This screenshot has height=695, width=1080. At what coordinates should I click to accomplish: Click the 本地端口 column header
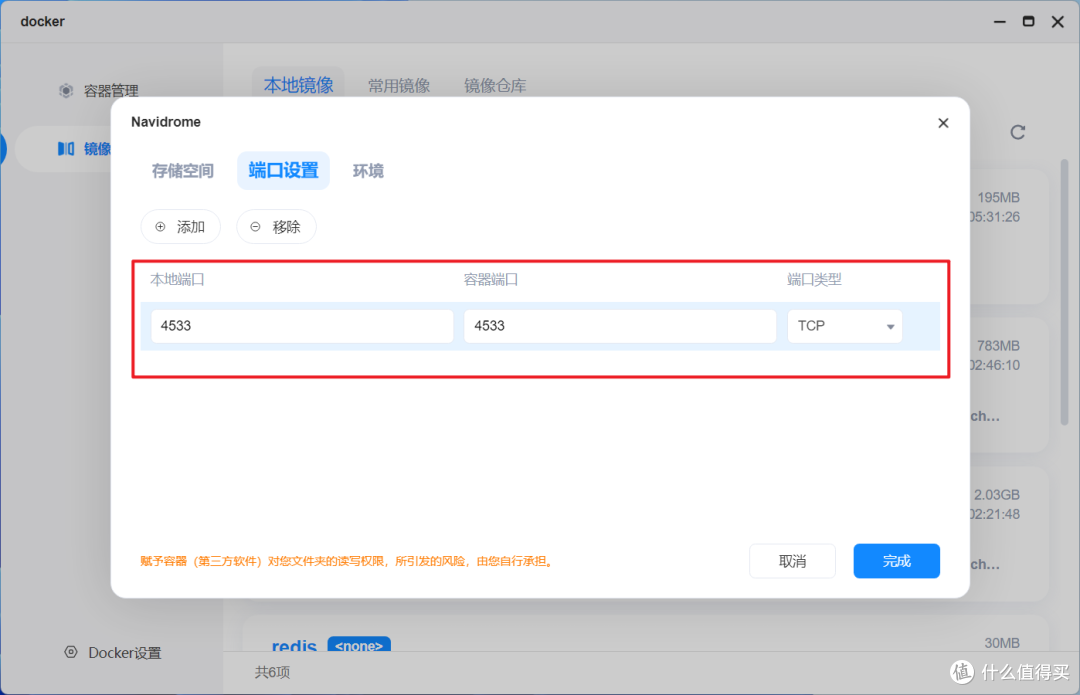(x=177, y=280)
